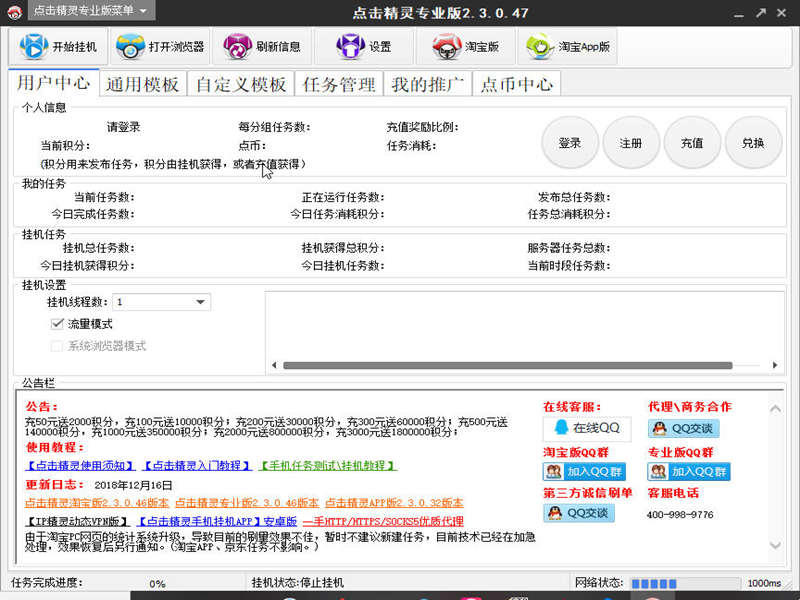The image size is (800, 600).
Task: Join the 专业版QQ群 group button
Action: [x=688, y=472]
